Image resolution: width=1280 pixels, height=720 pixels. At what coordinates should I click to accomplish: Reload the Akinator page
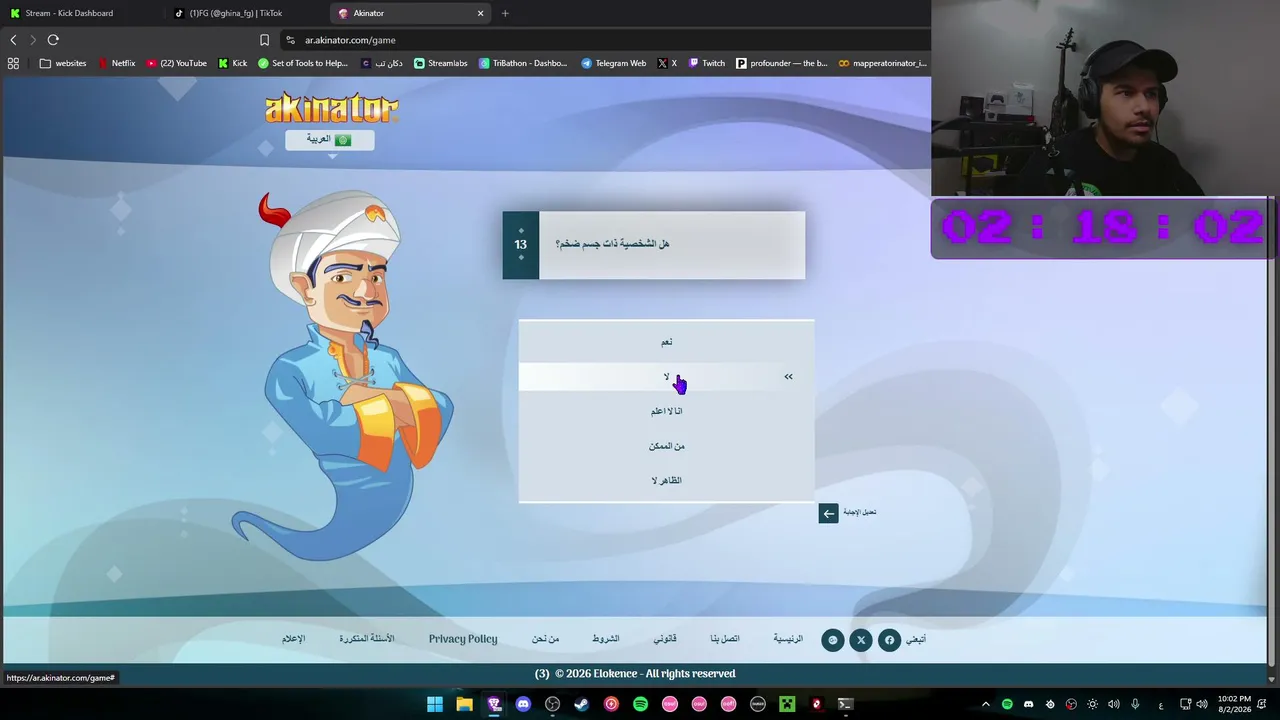(53, 40)
